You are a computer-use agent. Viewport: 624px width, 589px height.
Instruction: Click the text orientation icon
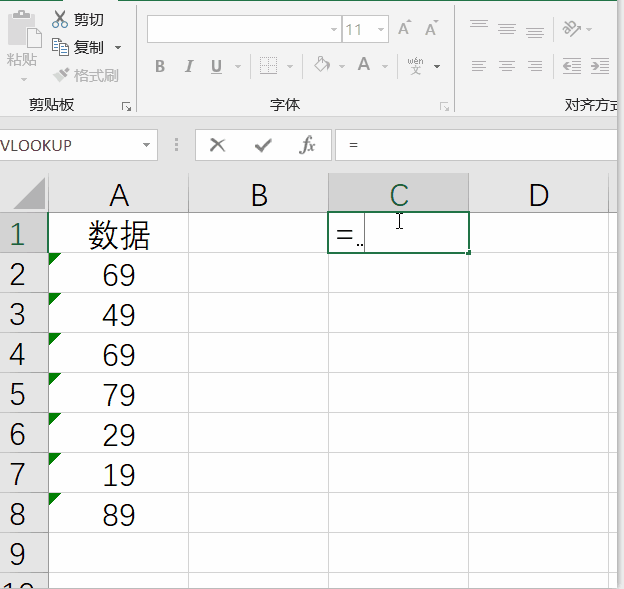(571, 29)
